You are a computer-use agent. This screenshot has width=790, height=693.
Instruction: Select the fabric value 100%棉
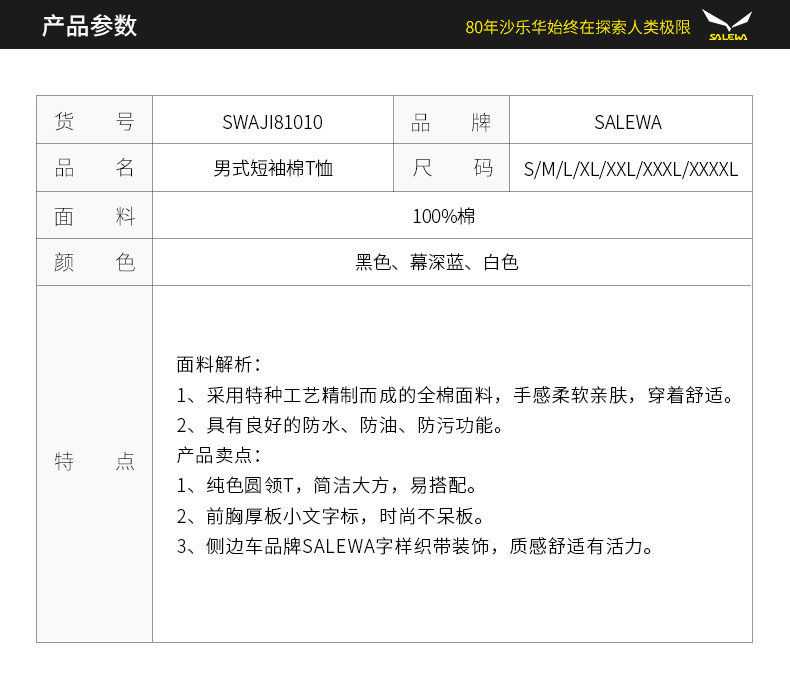click(443, 216)
